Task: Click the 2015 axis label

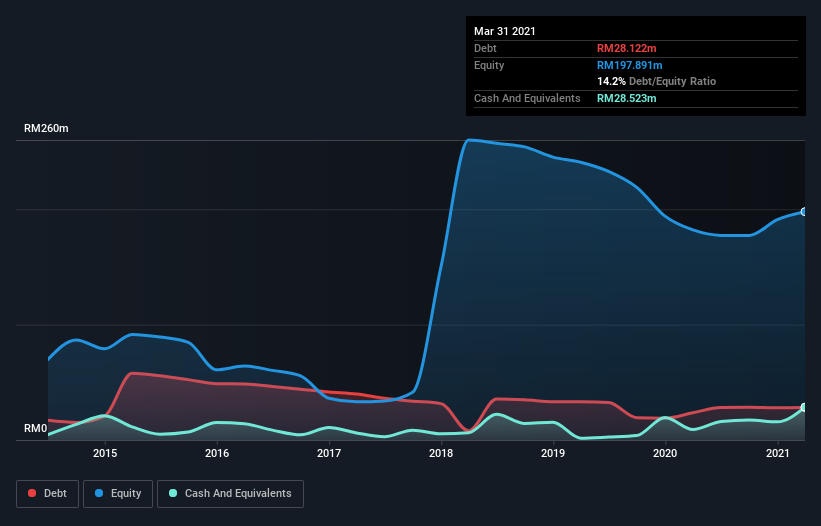Action: (105, 453)
